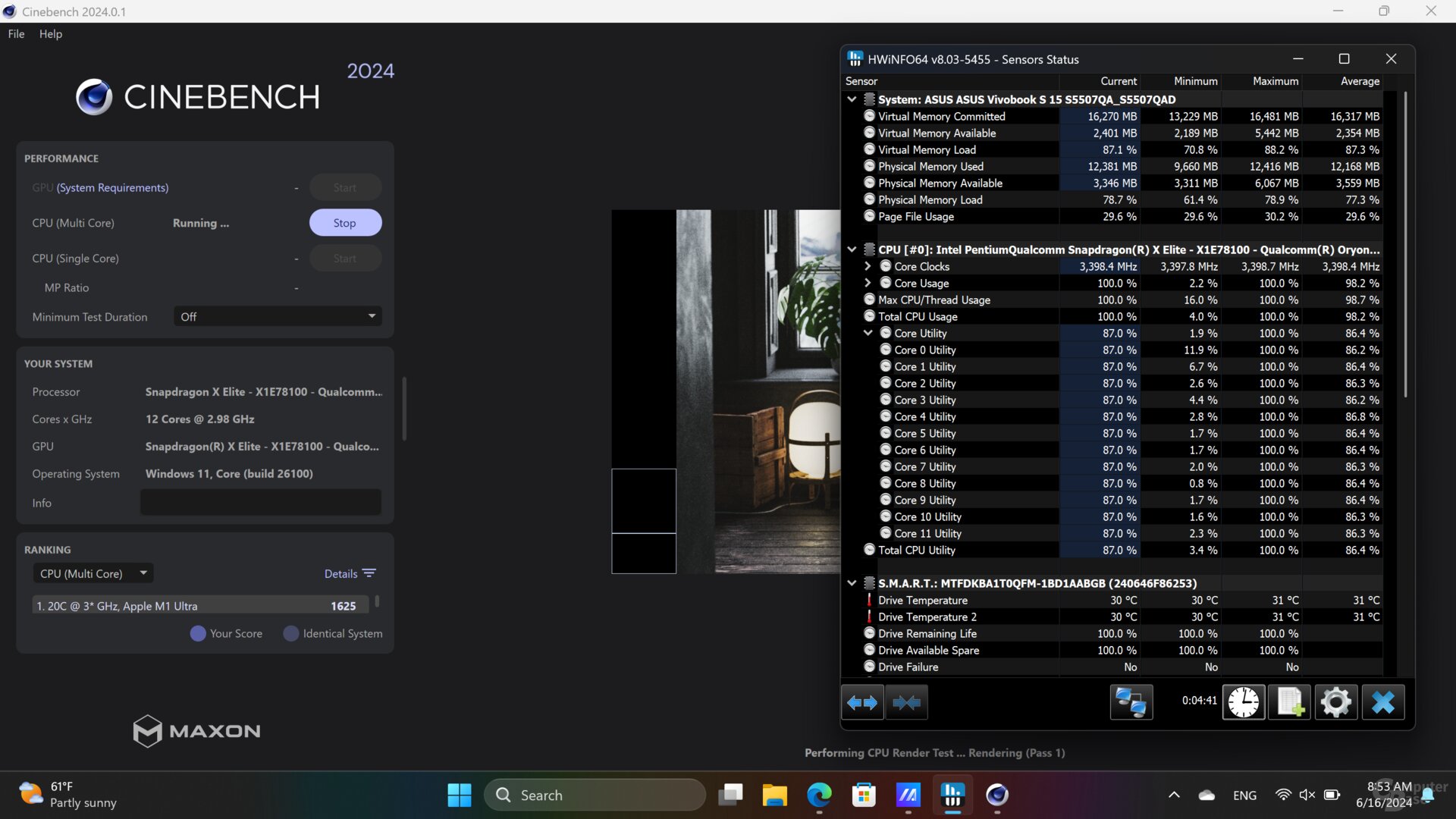The width and height of the screenshot is (1456, 819).
Task: Click the Minimum column header
Action: click(1181, 81)
